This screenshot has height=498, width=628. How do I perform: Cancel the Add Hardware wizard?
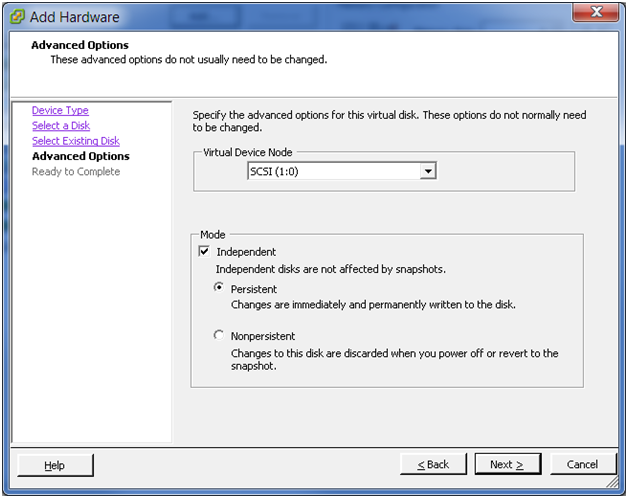click(583, 464)
